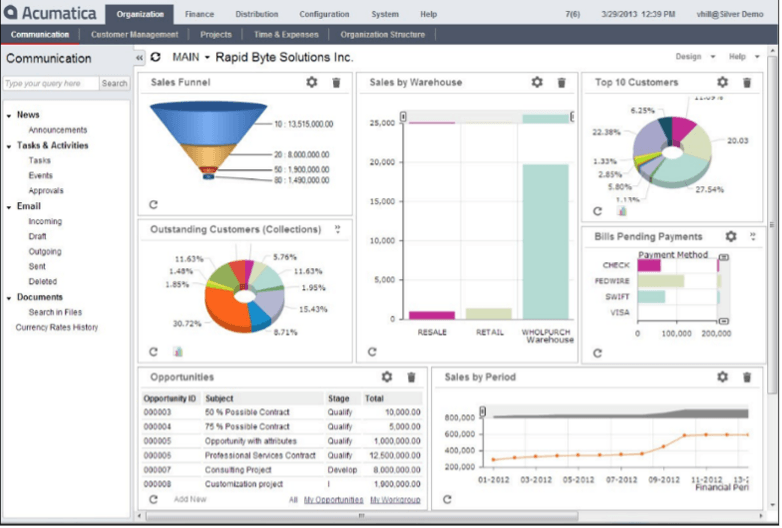
Task: Select opportunity 000007 Consulting Project row
Action: 282,470
